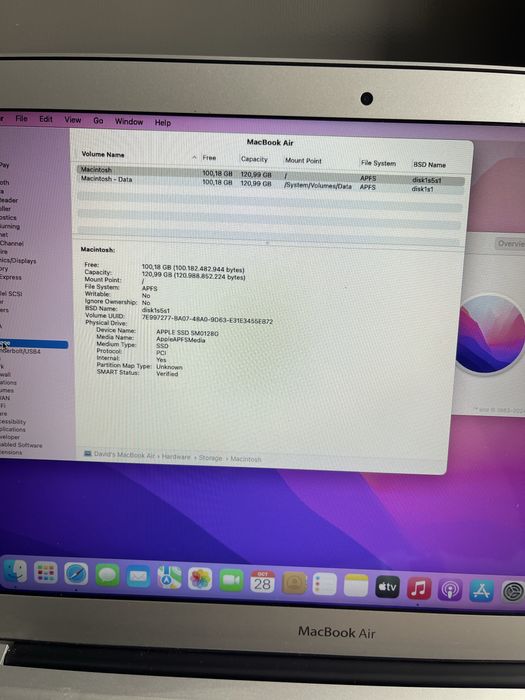Click Storage in the path bar
Image resolution: width=525 pixels, height=700 pixels.
(210, 458)
